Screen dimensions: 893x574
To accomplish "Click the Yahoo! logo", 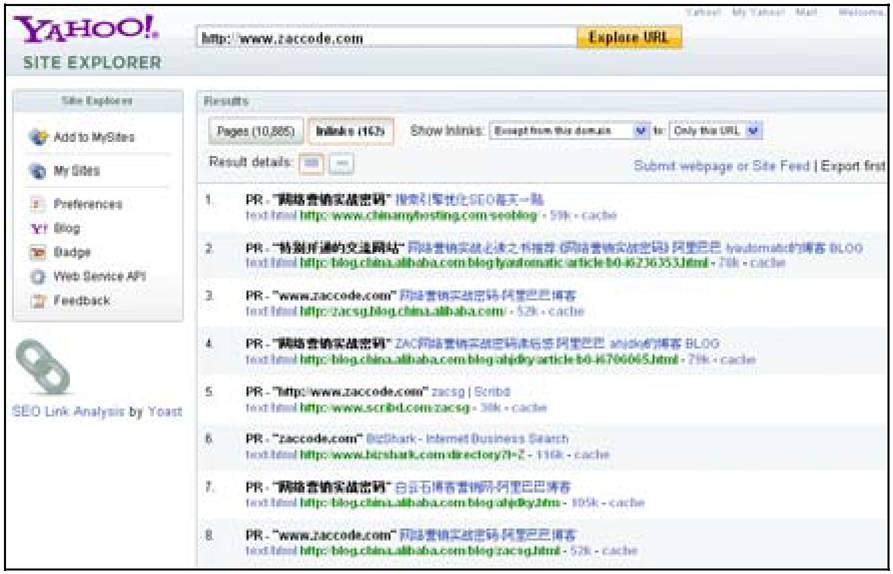I will 87,30.
